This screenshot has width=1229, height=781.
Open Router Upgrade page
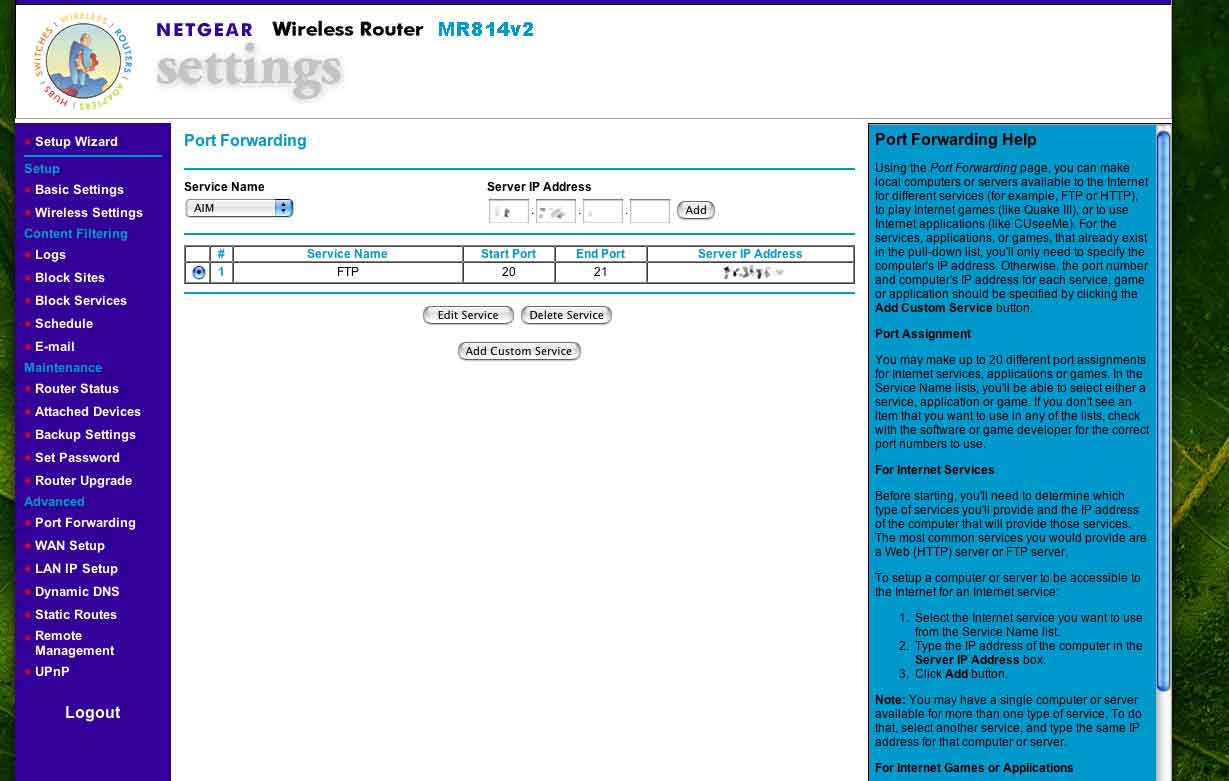click(83, 481)
